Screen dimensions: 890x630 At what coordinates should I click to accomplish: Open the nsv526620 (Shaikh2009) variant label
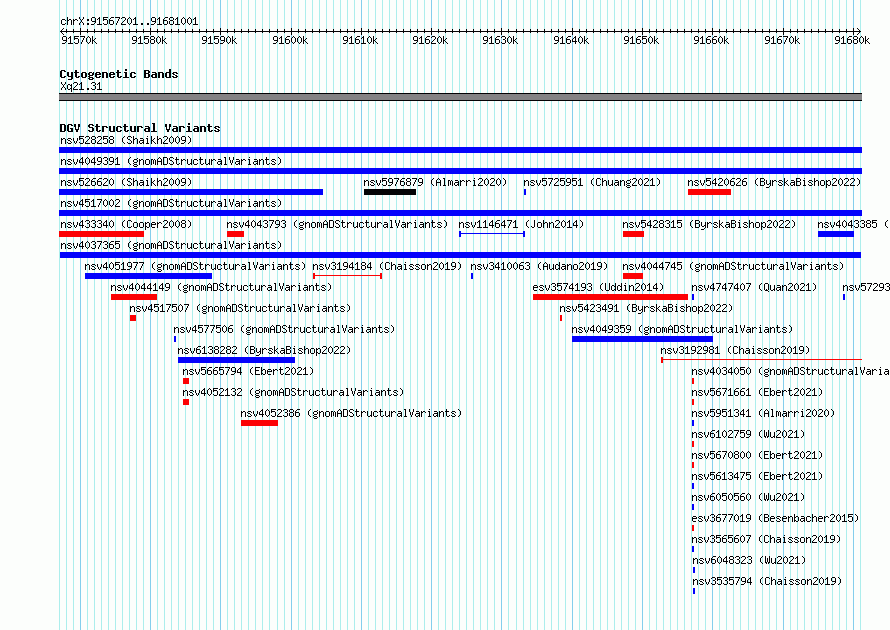[x=126, y=182]
